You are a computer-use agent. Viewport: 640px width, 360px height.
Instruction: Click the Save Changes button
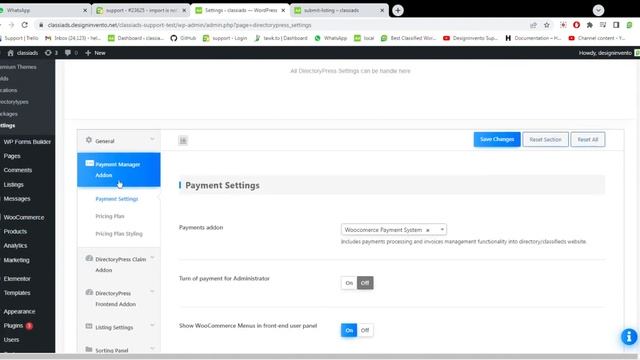click(x=497, y=139)
